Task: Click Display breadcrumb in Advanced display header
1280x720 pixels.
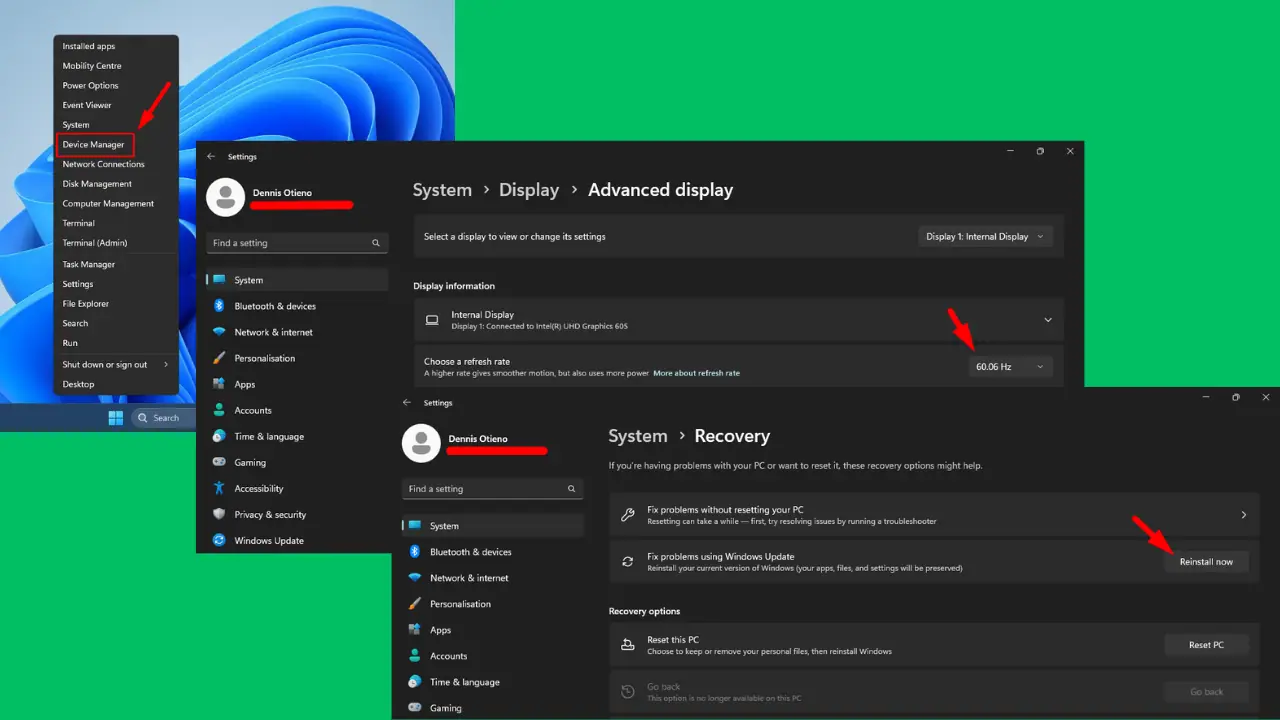Action: [x=529, y=190]
